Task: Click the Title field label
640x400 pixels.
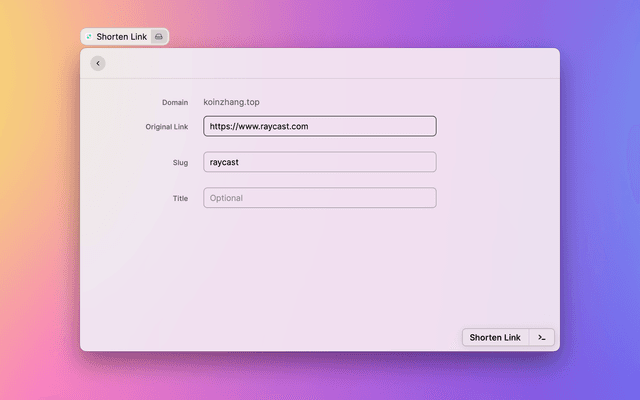Action: (x=179, y=198)
